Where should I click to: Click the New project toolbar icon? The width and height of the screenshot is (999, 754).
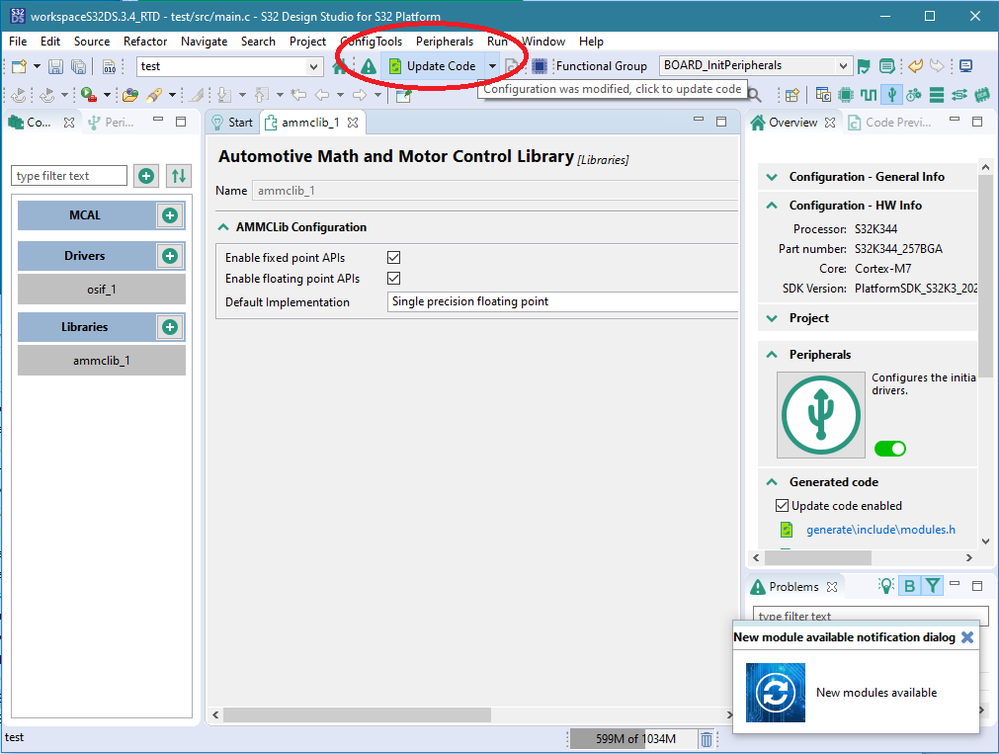(x=19, y=66)
